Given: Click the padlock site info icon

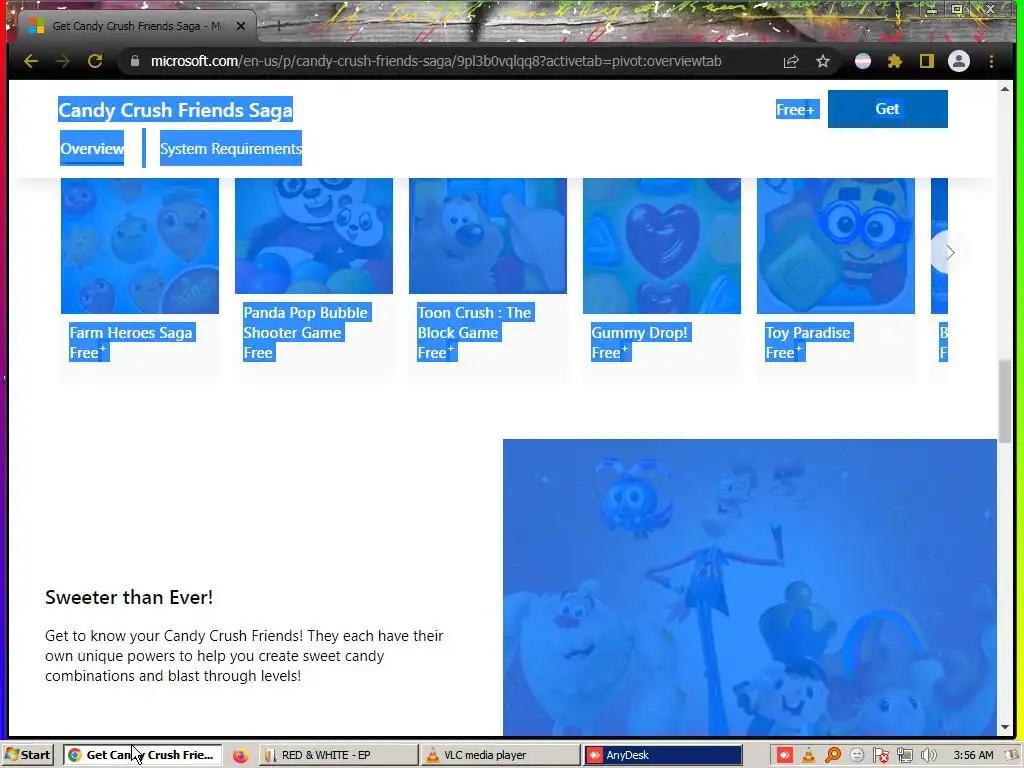Looking at the screenshot, I should point(135,61).
